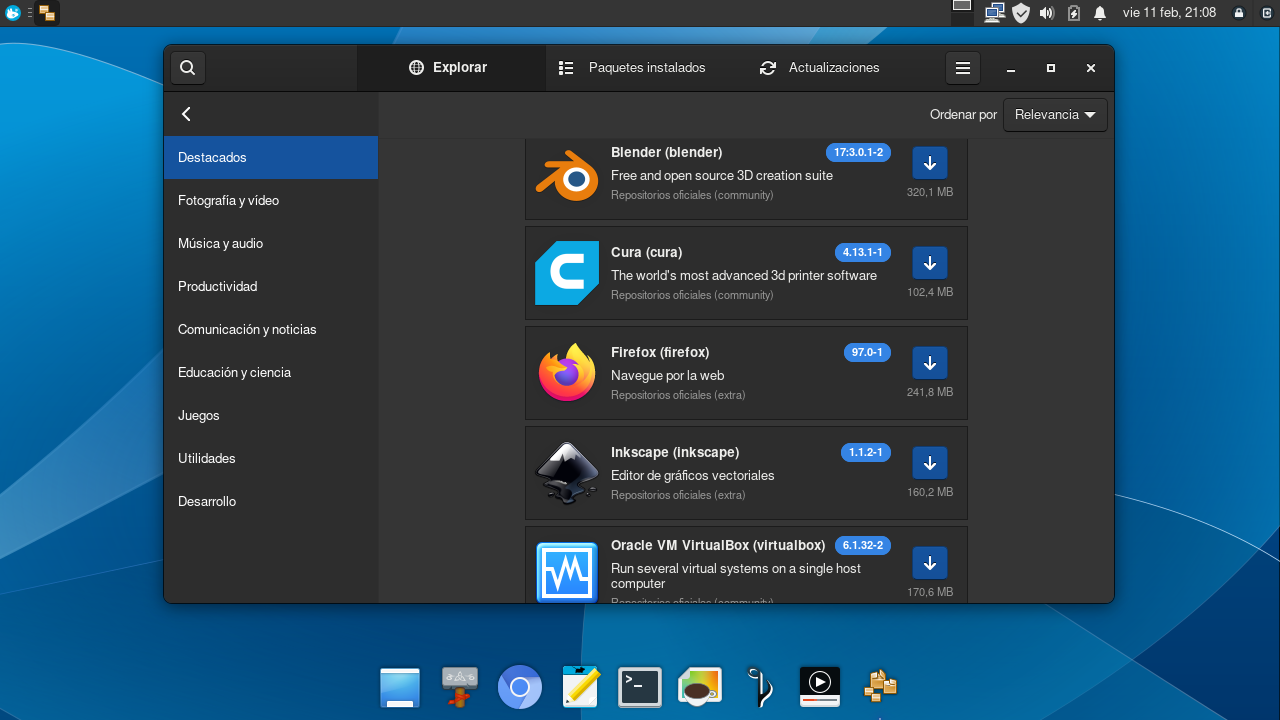The height and width of the screenshot is (720, 1280).
Task: Click the top-left applications menu icon
Action: point(13,13)
